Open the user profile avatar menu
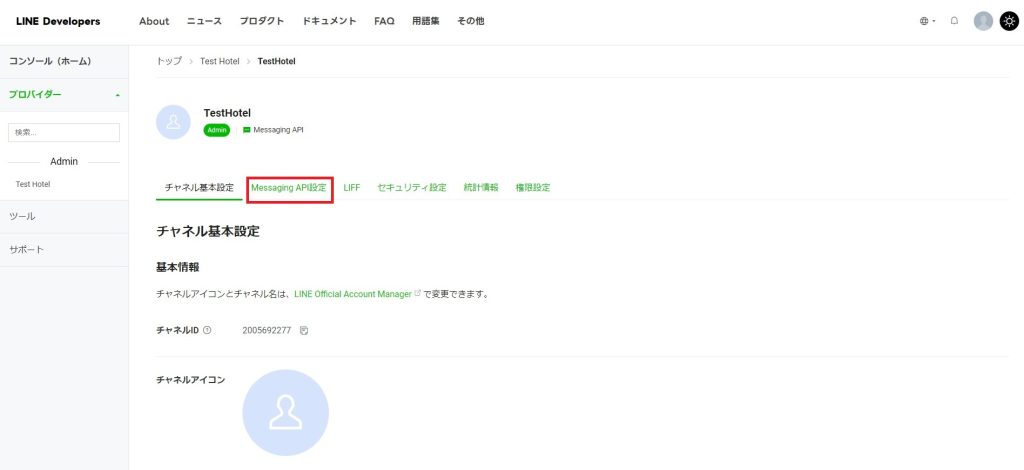Image resolution: width=1024 pixels, height=470 pixels. click(x=983, y=21)
